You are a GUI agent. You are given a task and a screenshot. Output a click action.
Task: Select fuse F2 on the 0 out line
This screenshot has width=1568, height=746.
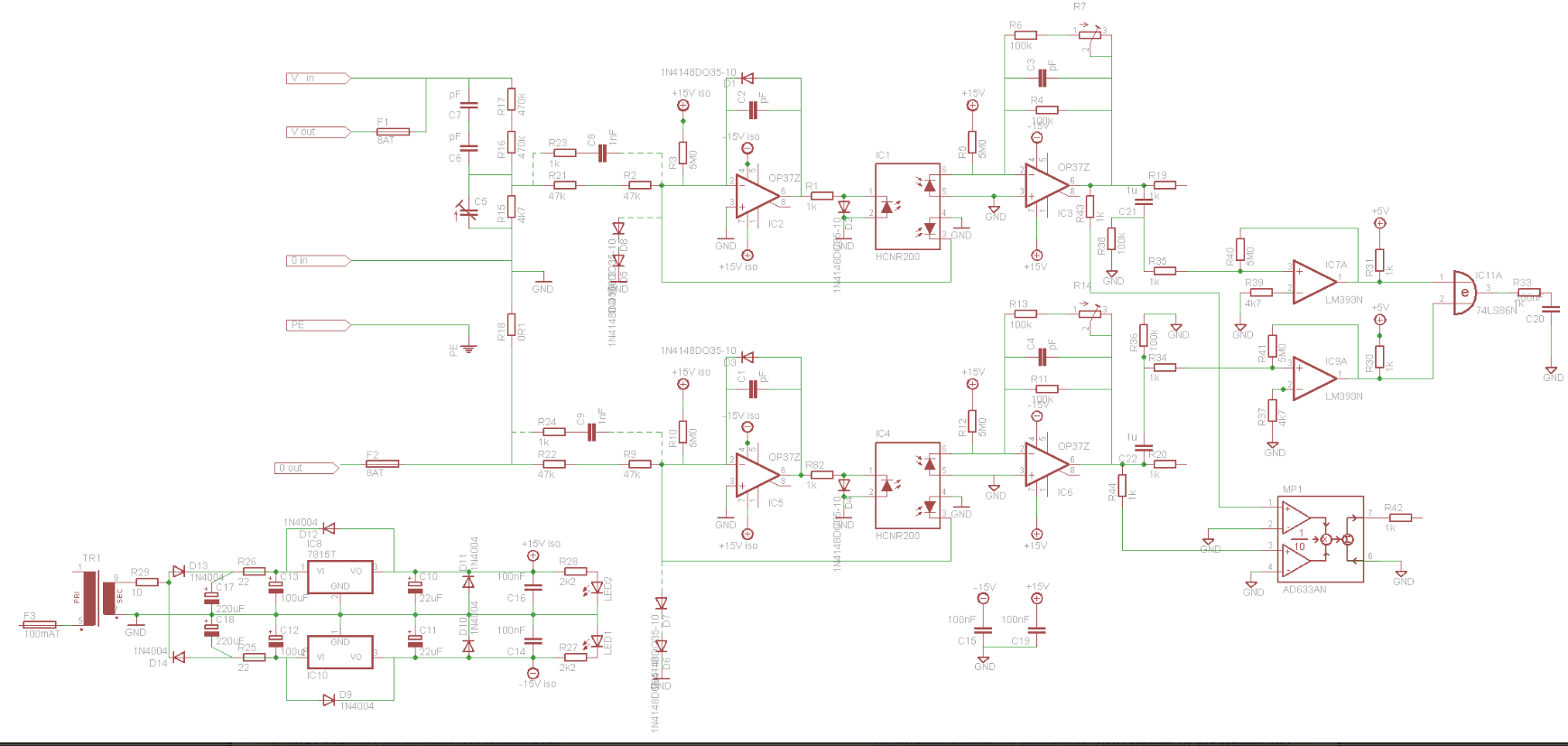click(383, 464)
